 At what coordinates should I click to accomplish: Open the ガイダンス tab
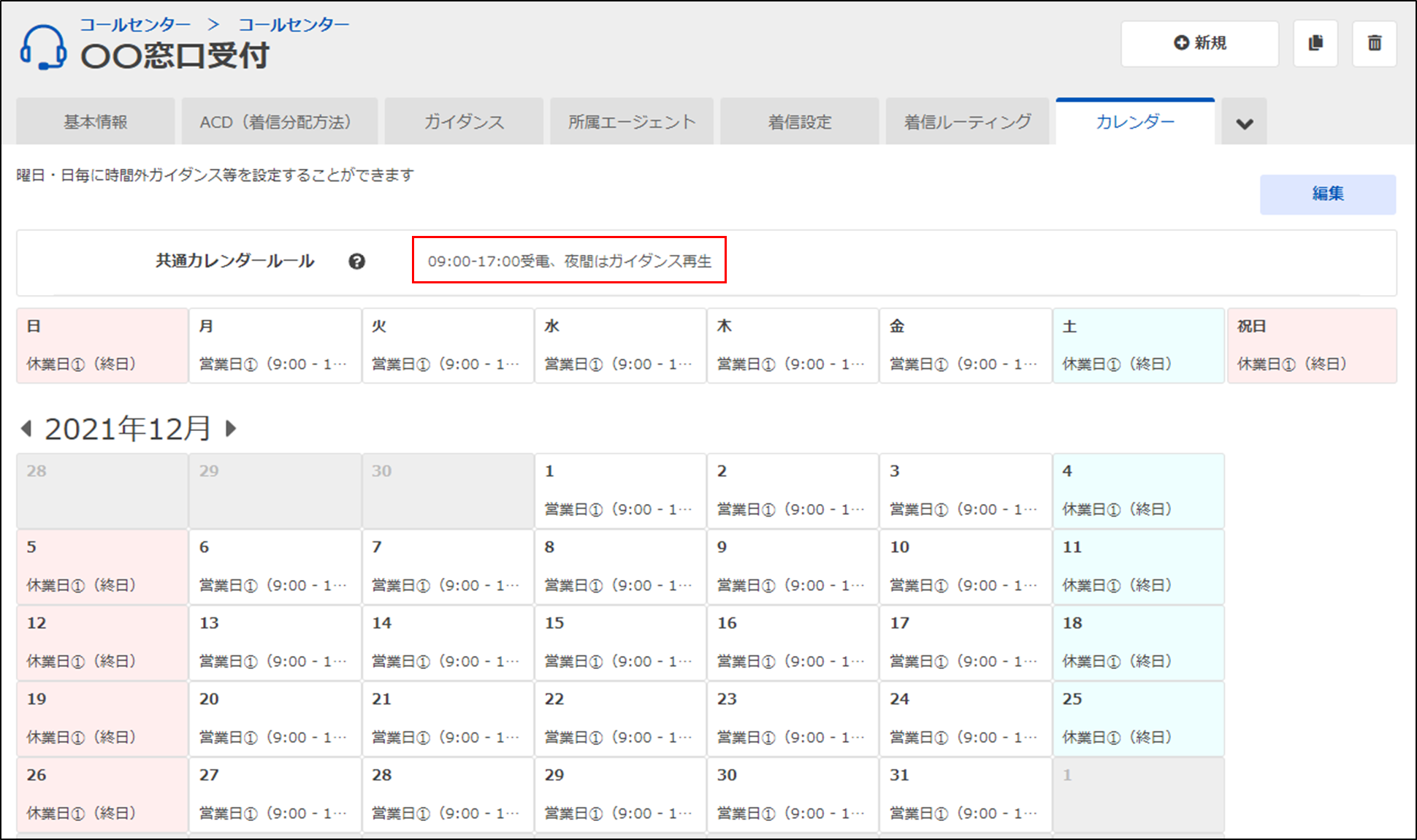(464, 122)
